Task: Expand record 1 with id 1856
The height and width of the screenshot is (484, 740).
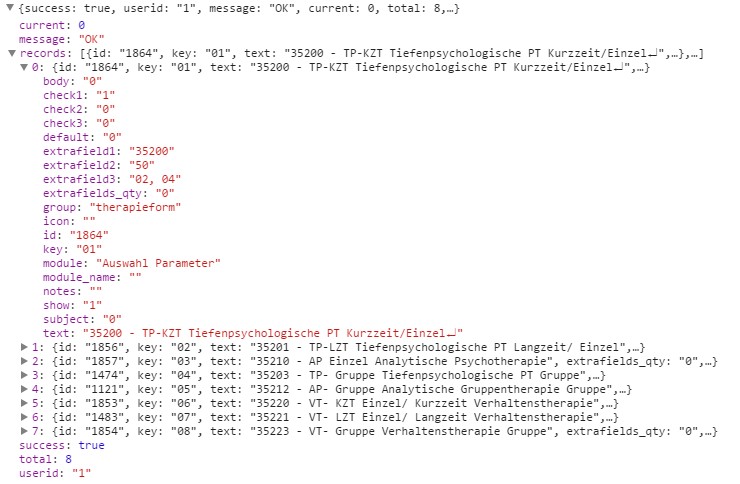Action: 24,347
